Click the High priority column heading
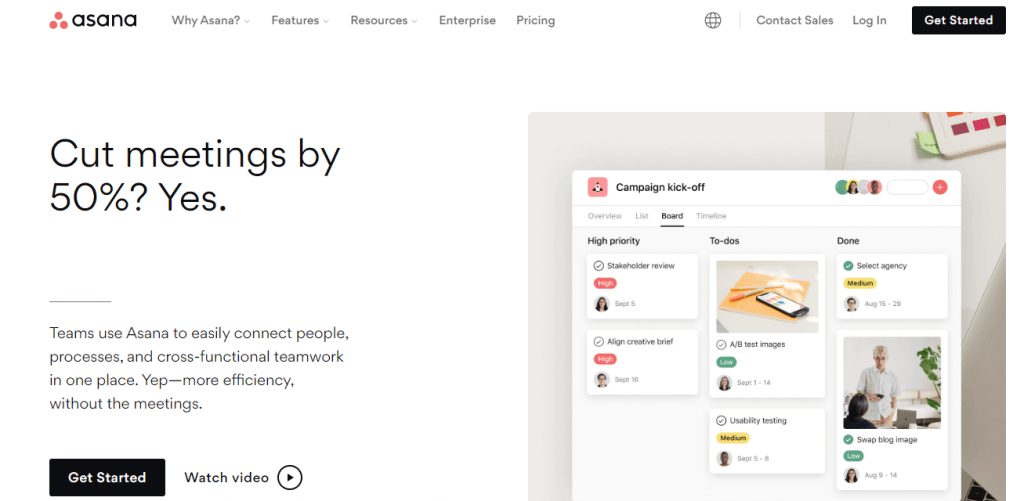The image size is (1024, 501). (x=613, y=241)
